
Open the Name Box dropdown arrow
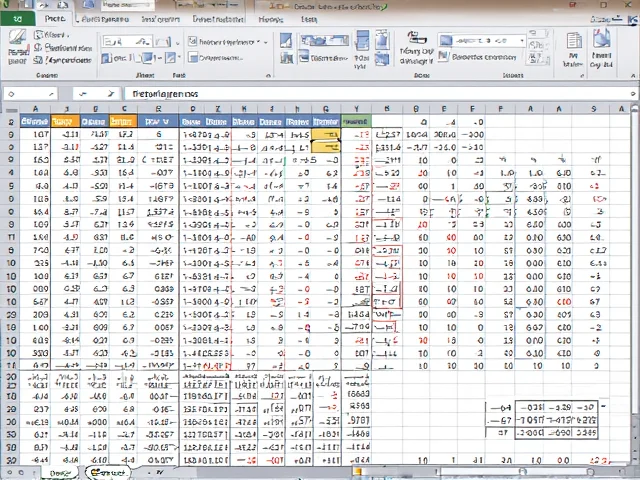pyautogui.click(x=51, y=94)
